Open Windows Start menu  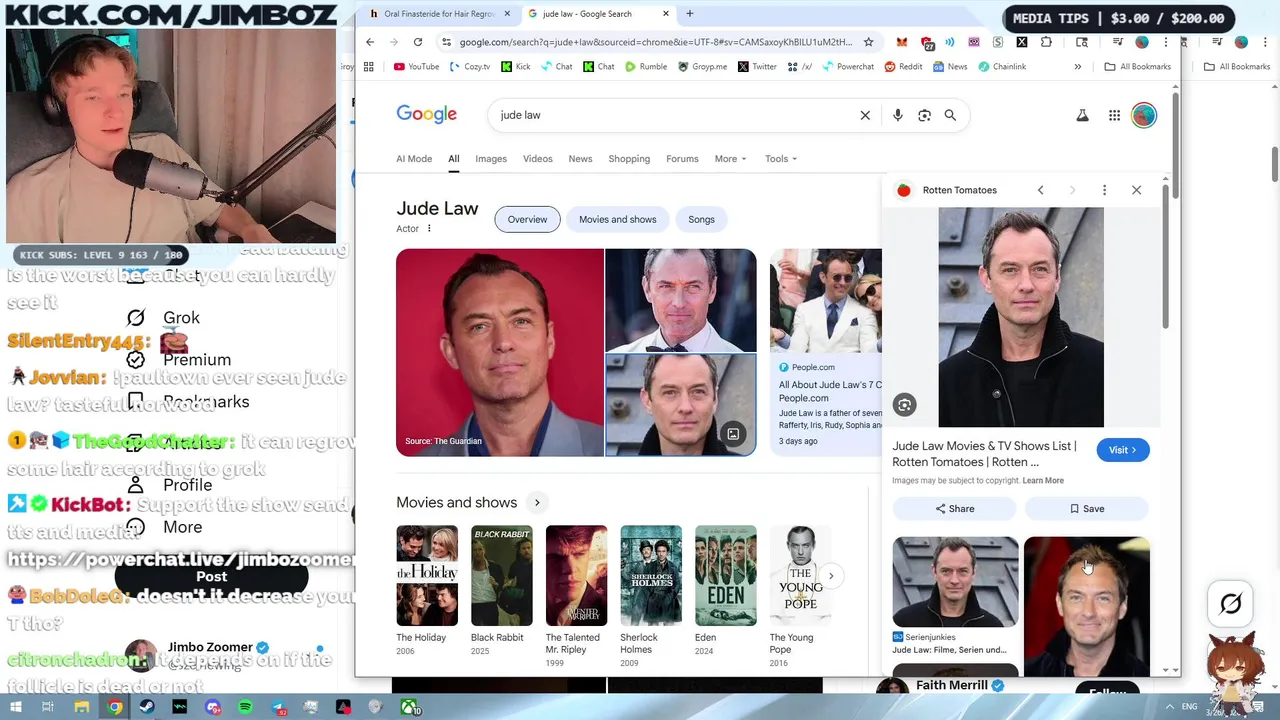pyautogui.click(x=16, y=707)
